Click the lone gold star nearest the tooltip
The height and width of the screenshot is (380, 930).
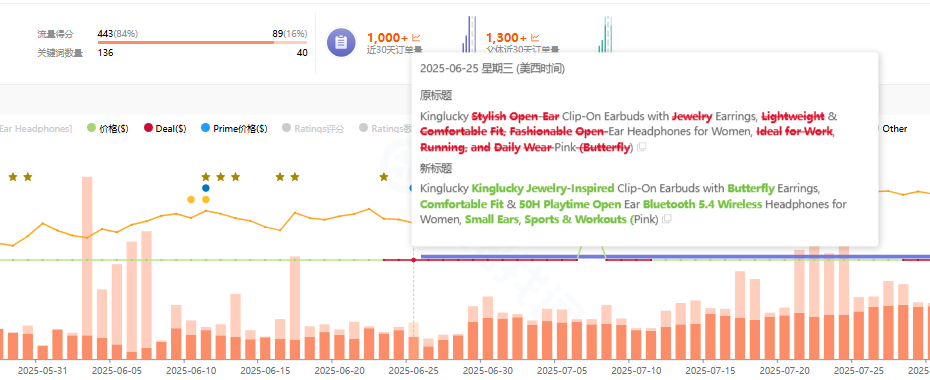coord(384,177)
